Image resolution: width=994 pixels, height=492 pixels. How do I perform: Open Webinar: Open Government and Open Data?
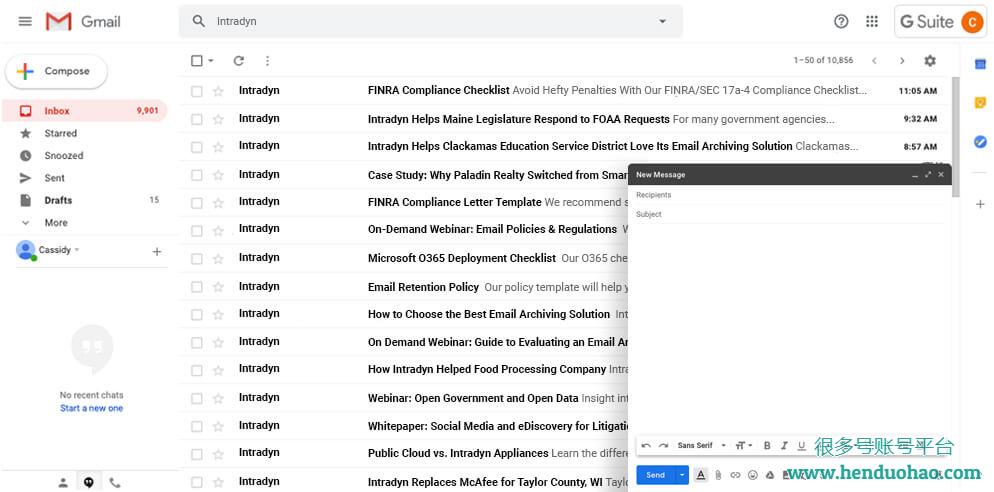[x=473, y=398]
